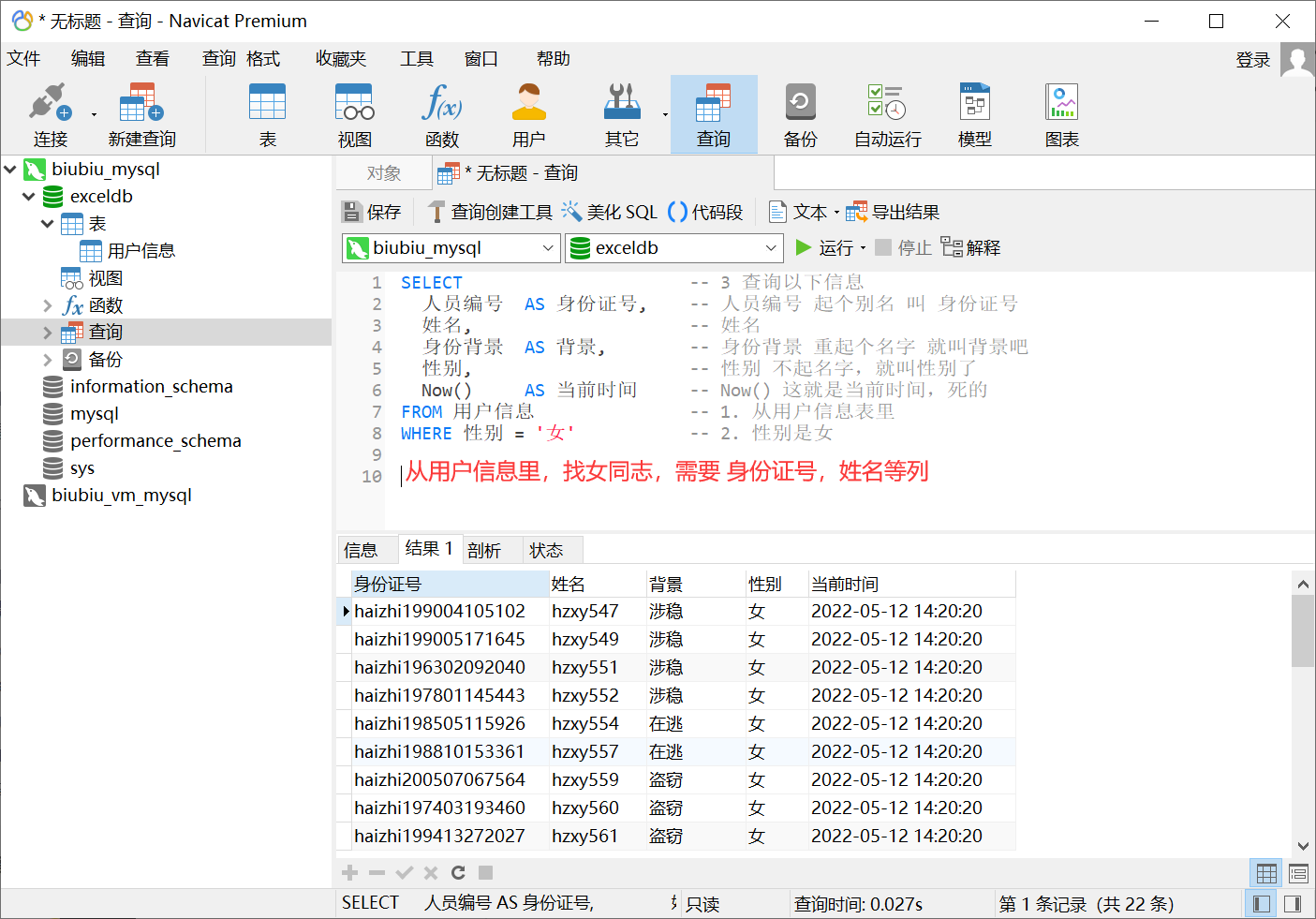Open the dropdown arrow beside 文本
Image resolution: width=1316 pixels, height=919 pixels.
(836, 213)
